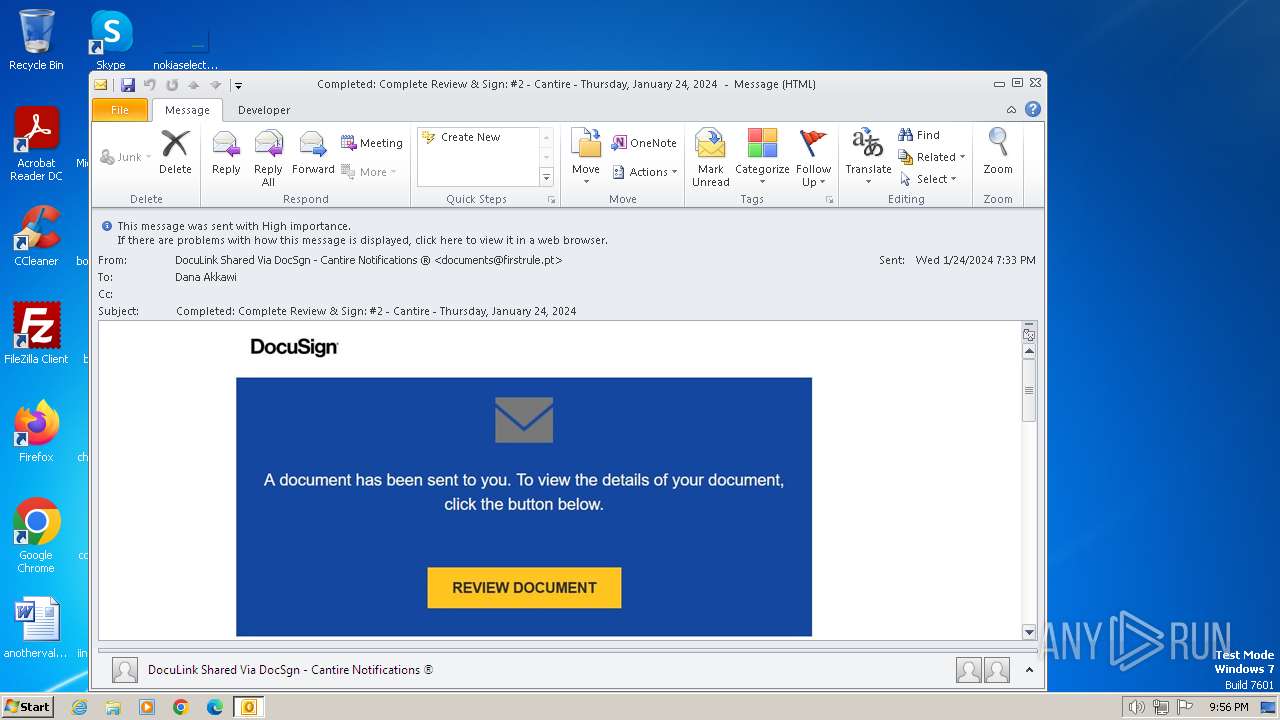Send message to OneNote
This screenshot has height=720, width=1280.
pos(644,143)
